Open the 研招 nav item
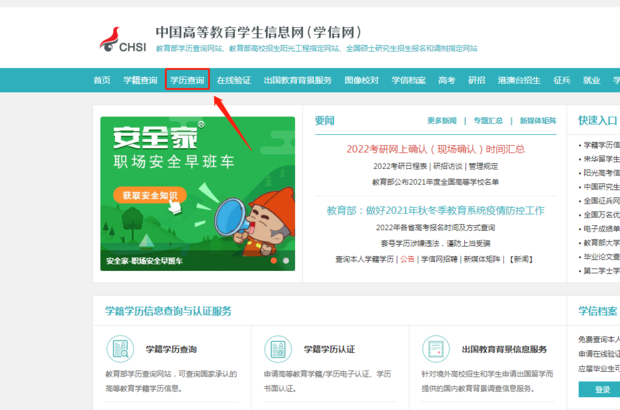Image resolution: width=620 pixels, height=410 pixels. click(x=476, y=80)
